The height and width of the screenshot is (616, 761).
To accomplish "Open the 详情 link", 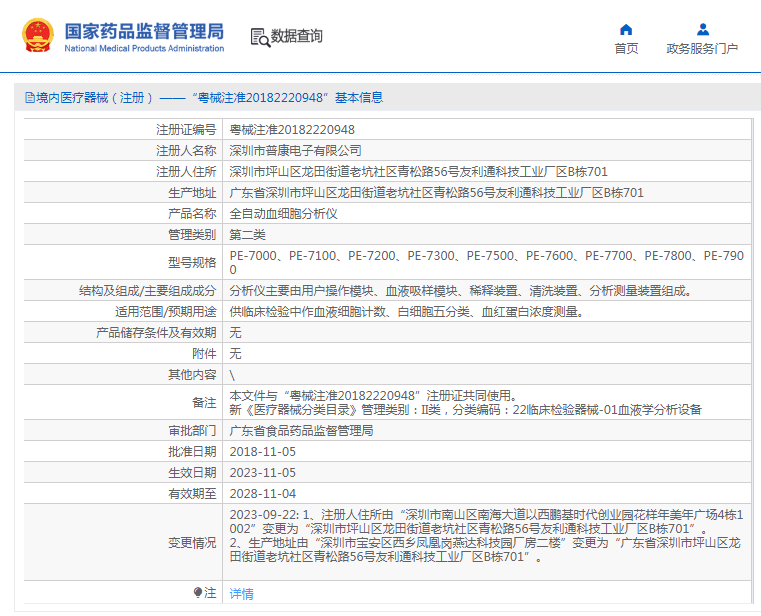I will 241,594.
